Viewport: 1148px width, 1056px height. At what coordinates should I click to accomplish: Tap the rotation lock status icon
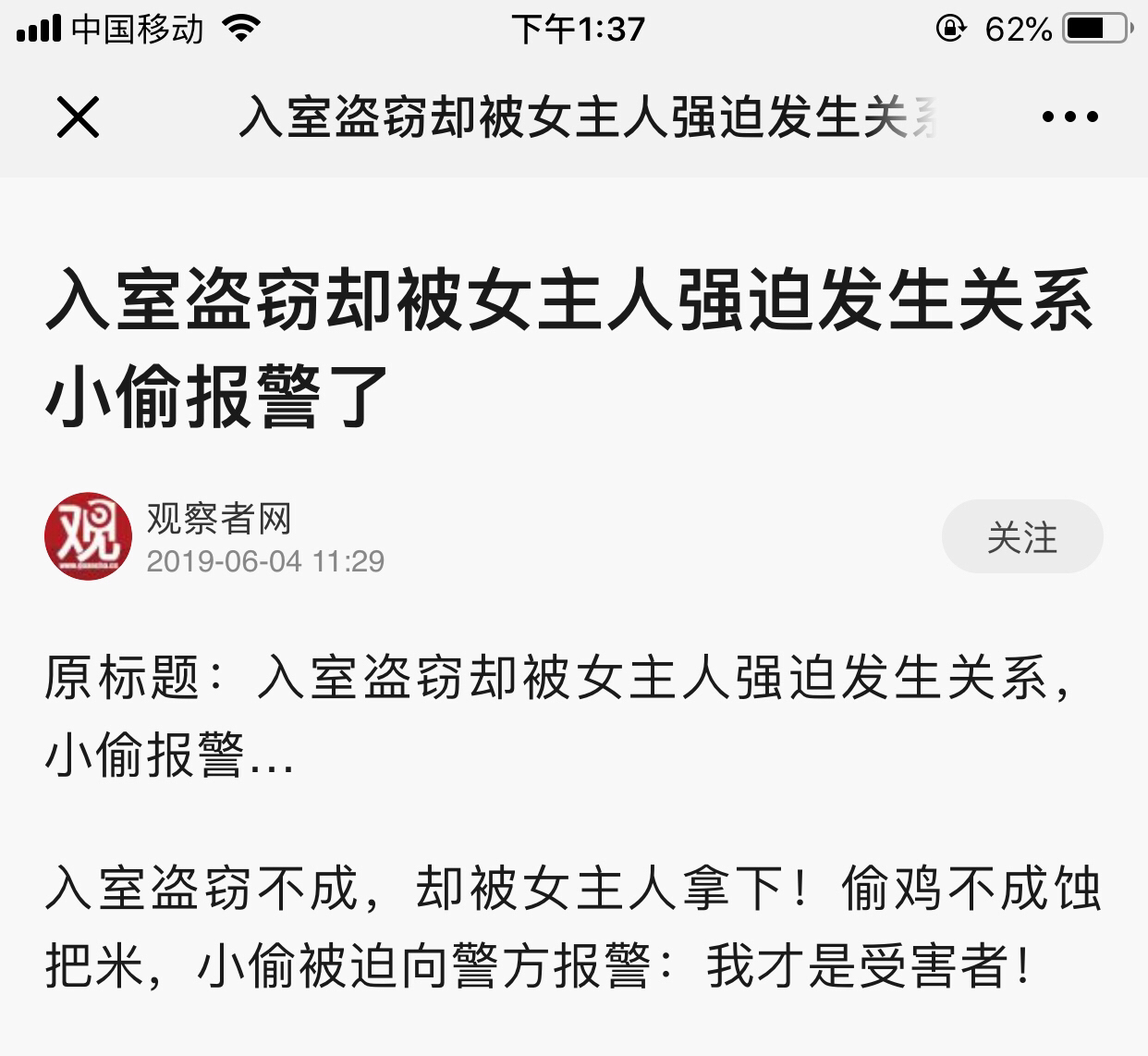click(x=950, y=29)
